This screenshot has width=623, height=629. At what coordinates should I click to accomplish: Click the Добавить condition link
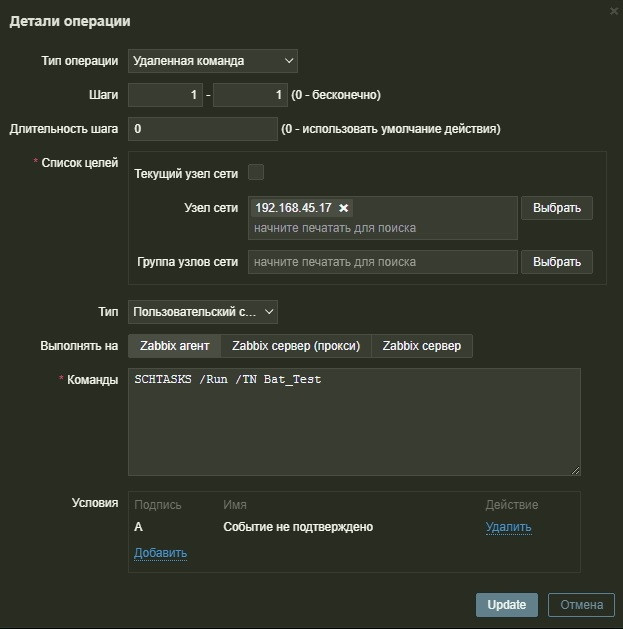(x=160, y=553)
